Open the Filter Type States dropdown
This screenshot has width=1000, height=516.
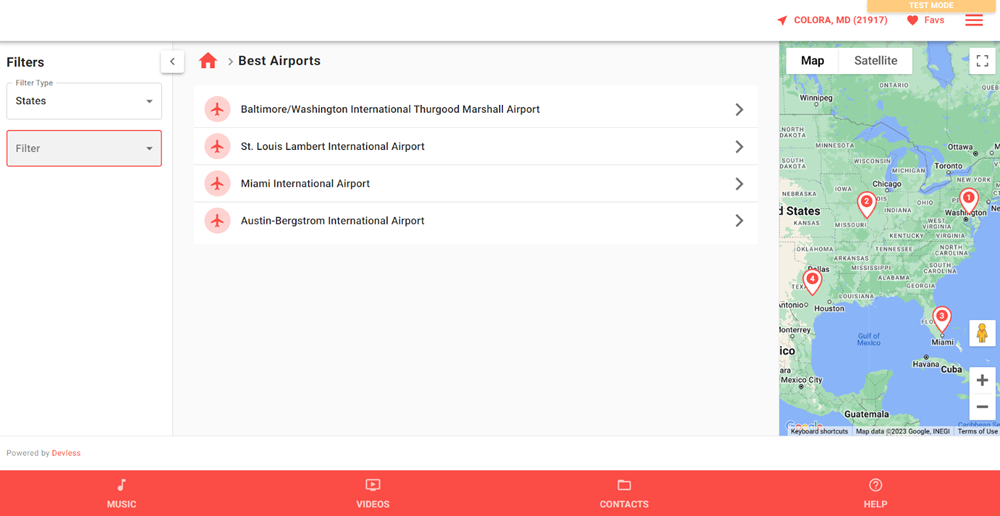click(84, 101)
